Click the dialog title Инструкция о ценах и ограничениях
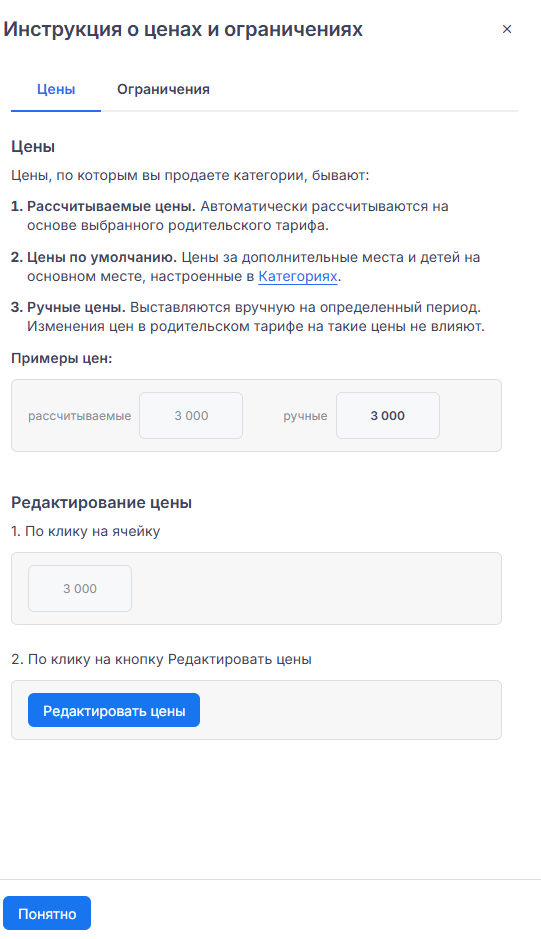Screen dimensions: 541x939 point(183,29)
